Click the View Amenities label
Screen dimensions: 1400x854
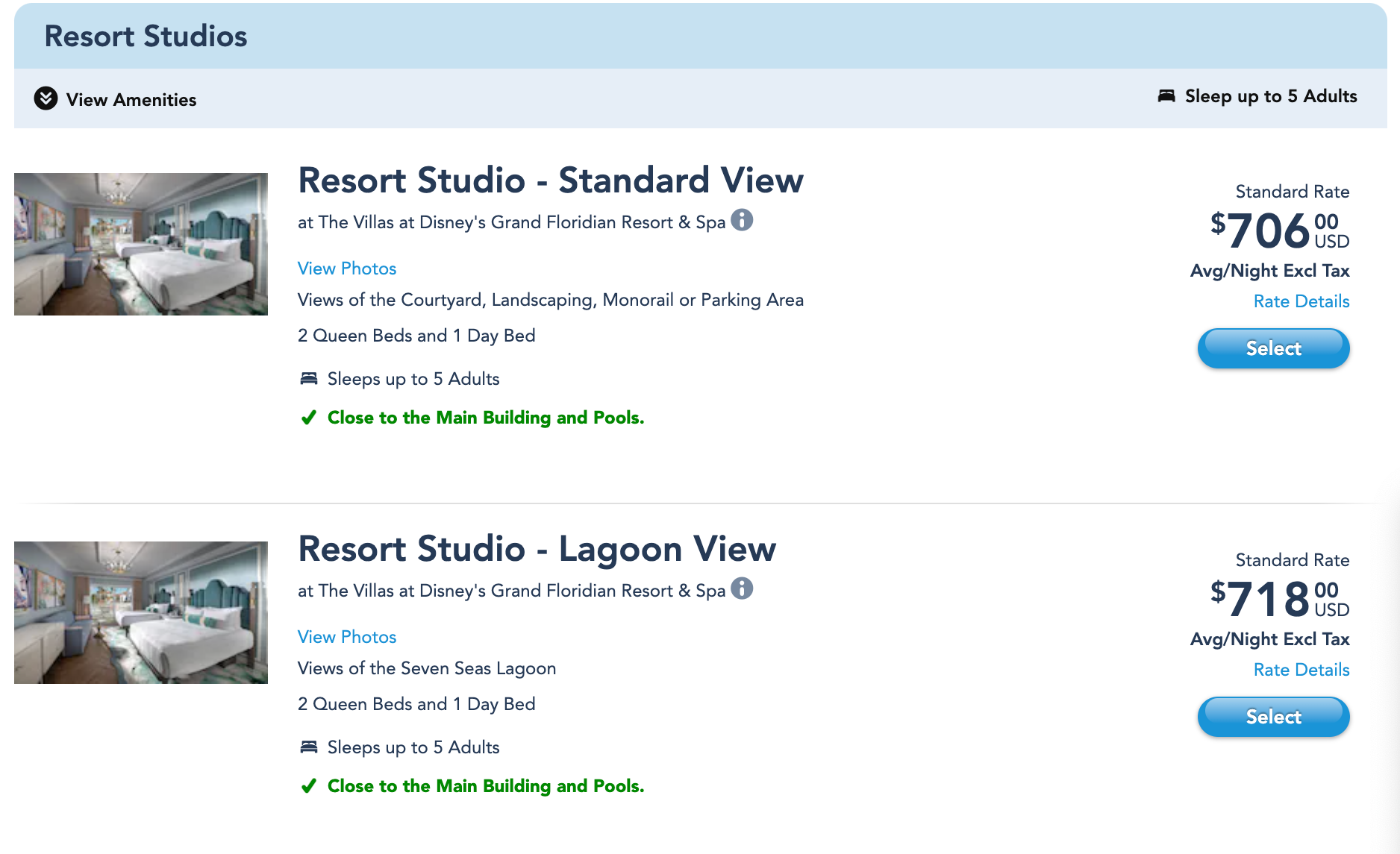[x=131, y=100]
